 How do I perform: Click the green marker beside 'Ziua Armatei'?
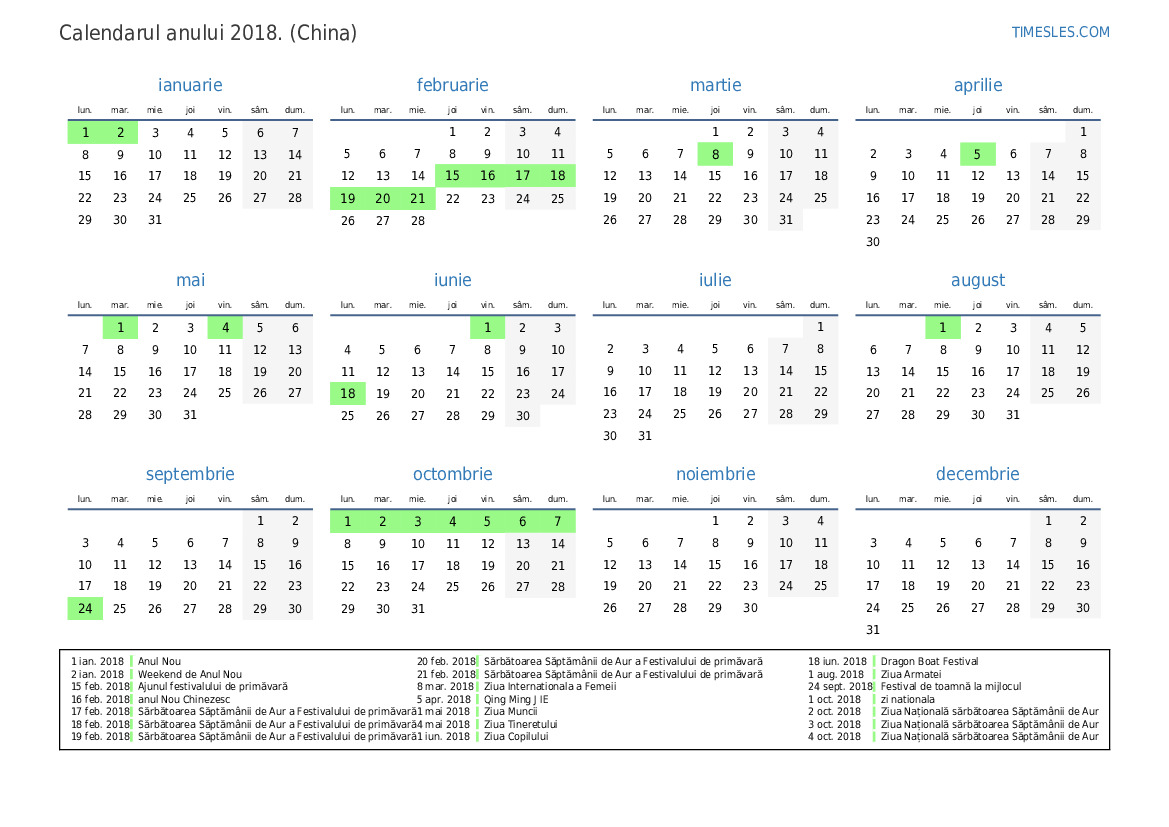point(875,674)
